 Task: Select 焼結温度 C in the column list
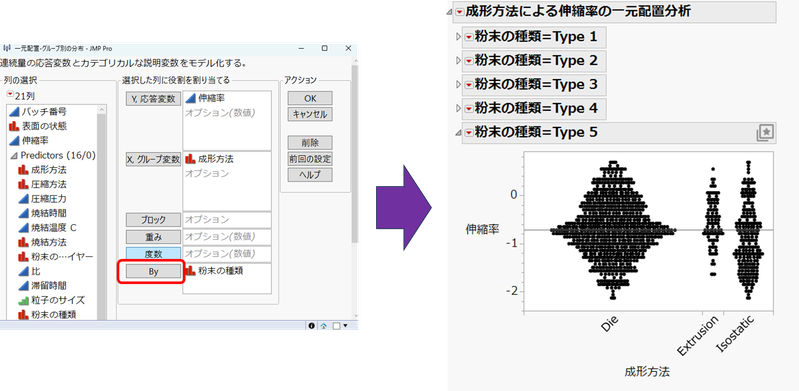coord(48,227)
